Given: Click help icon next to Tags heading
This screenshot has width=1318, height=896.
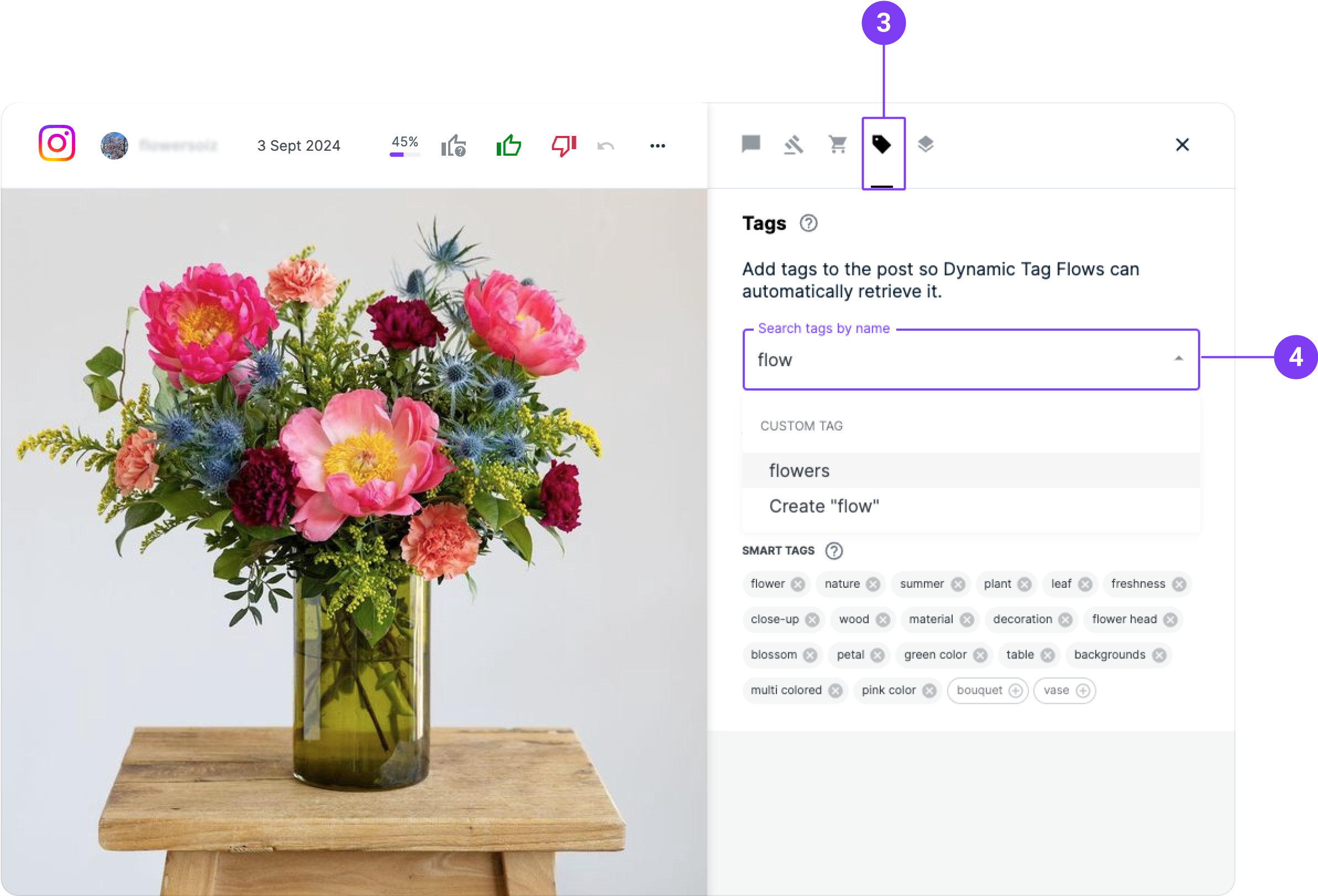Looking at the screenshot, I should (x=808, y=223).
